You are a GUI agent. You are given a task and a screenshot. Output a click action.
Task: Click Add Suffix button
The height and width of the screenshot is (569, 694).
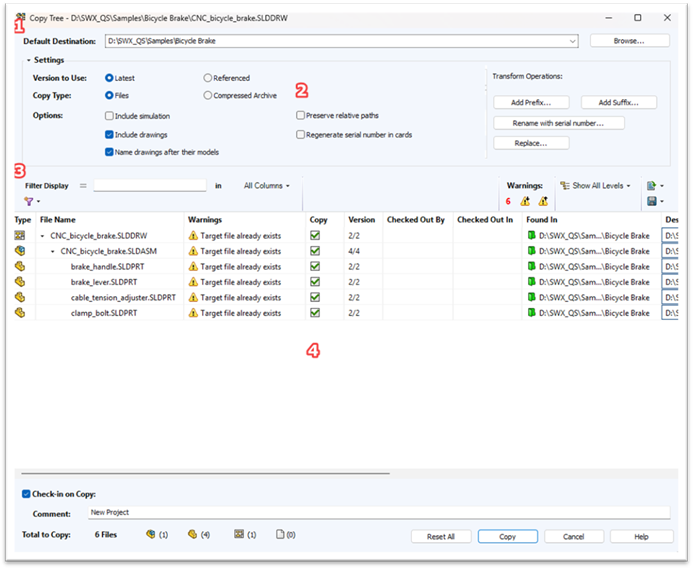(618, 102)
